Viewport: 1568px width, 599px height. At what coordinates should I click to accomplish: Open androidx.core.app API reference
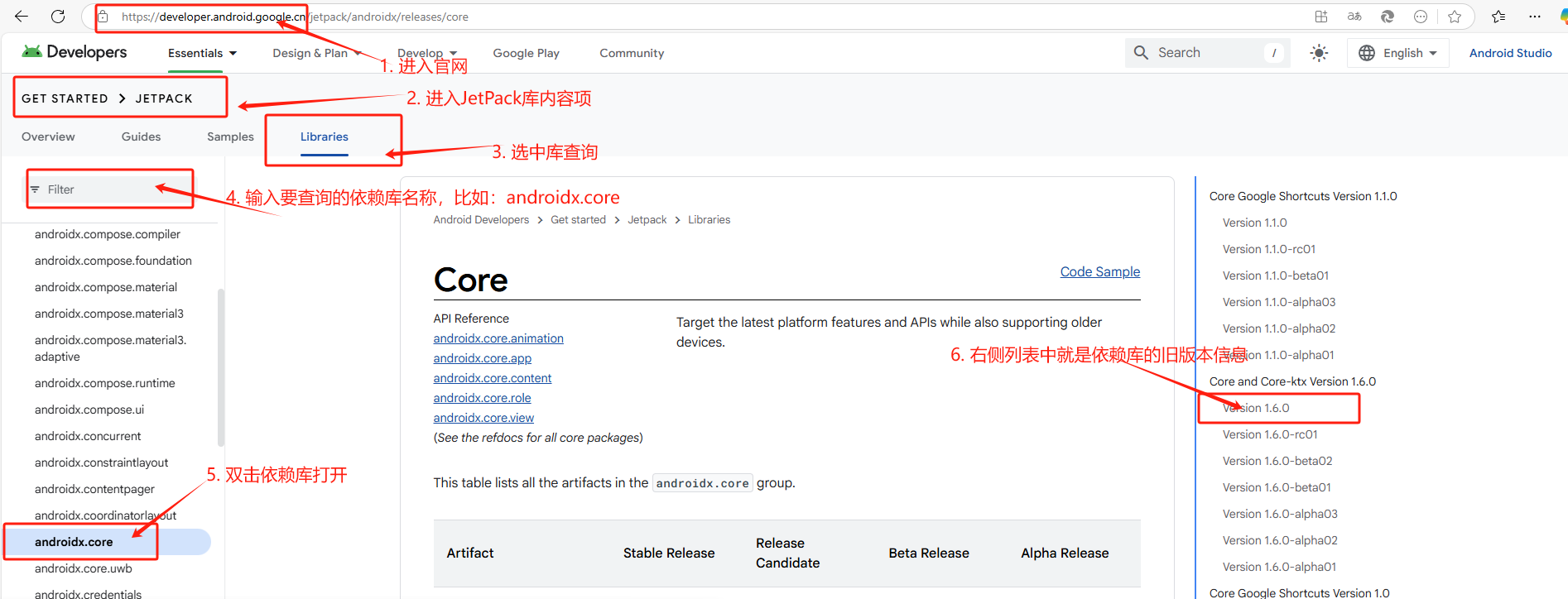click(x=483, y=358)
